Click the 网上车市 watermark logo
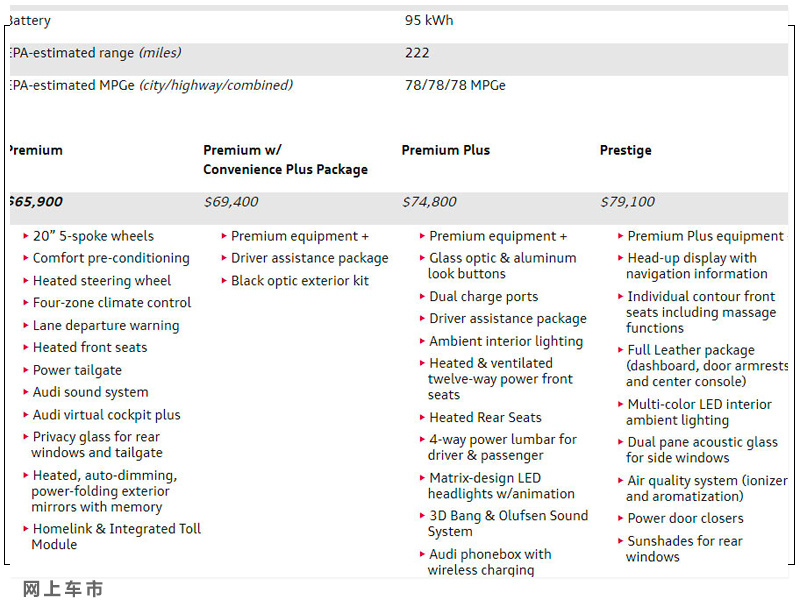Image resolution: width=800 pixels, height=600 pixels. (63, 589)
